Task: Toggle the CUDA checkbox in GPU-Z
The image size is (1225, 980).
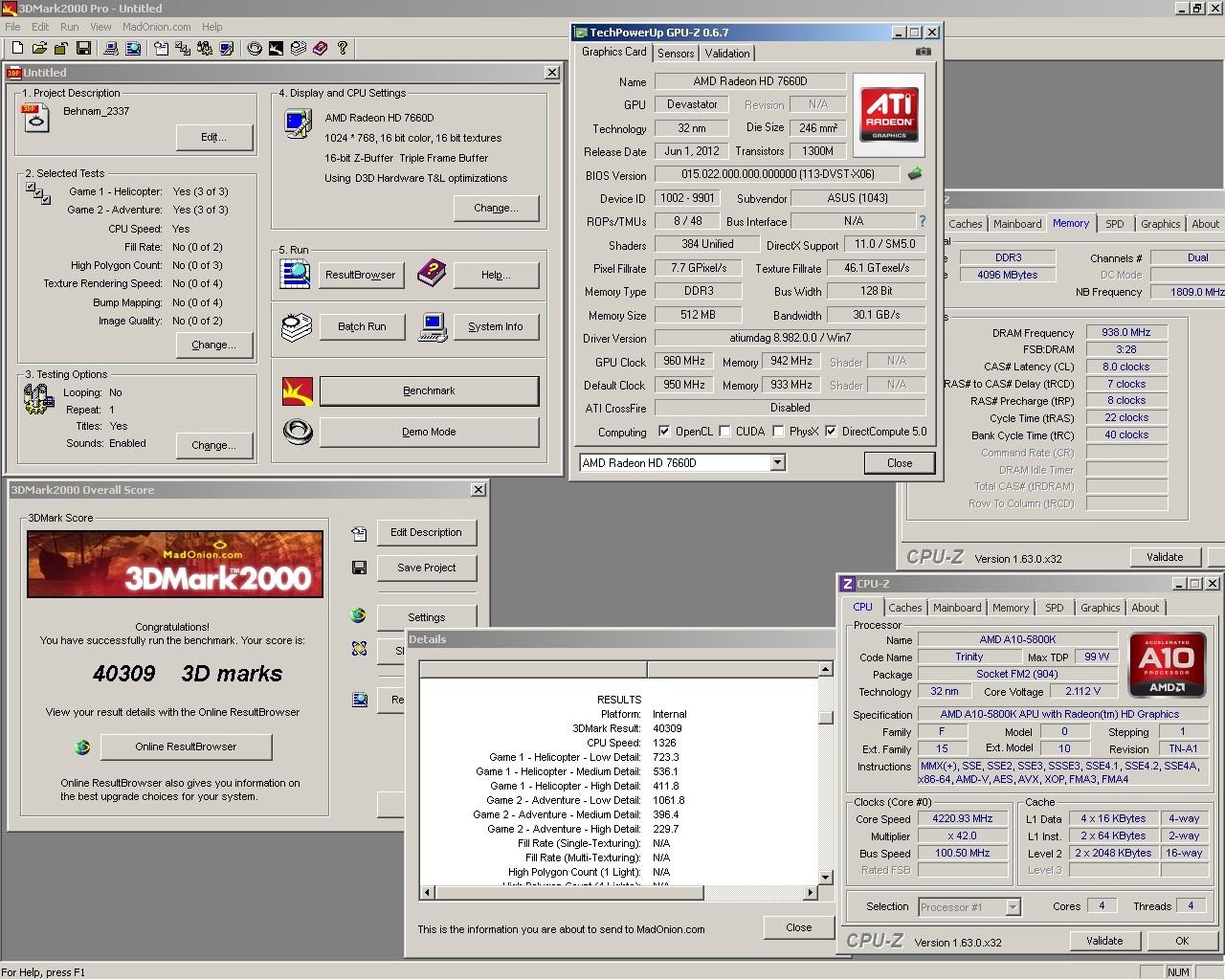Action: (x=724, y=432)
